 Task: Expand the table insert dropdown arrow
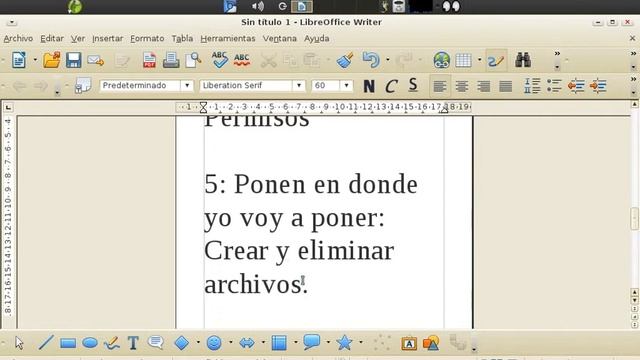pyautogui.click(x=480, y=60)
